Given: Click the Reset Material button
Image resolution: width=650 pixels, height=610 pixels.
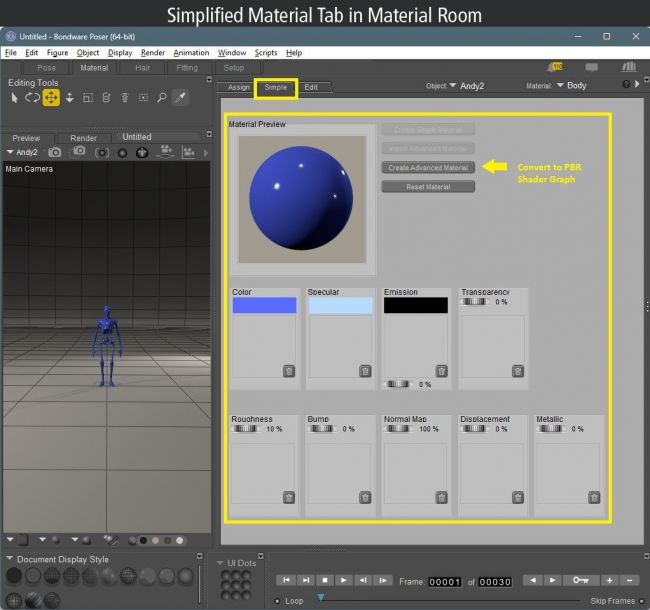Looking at the screenshot, I should [x=428, y=186].
